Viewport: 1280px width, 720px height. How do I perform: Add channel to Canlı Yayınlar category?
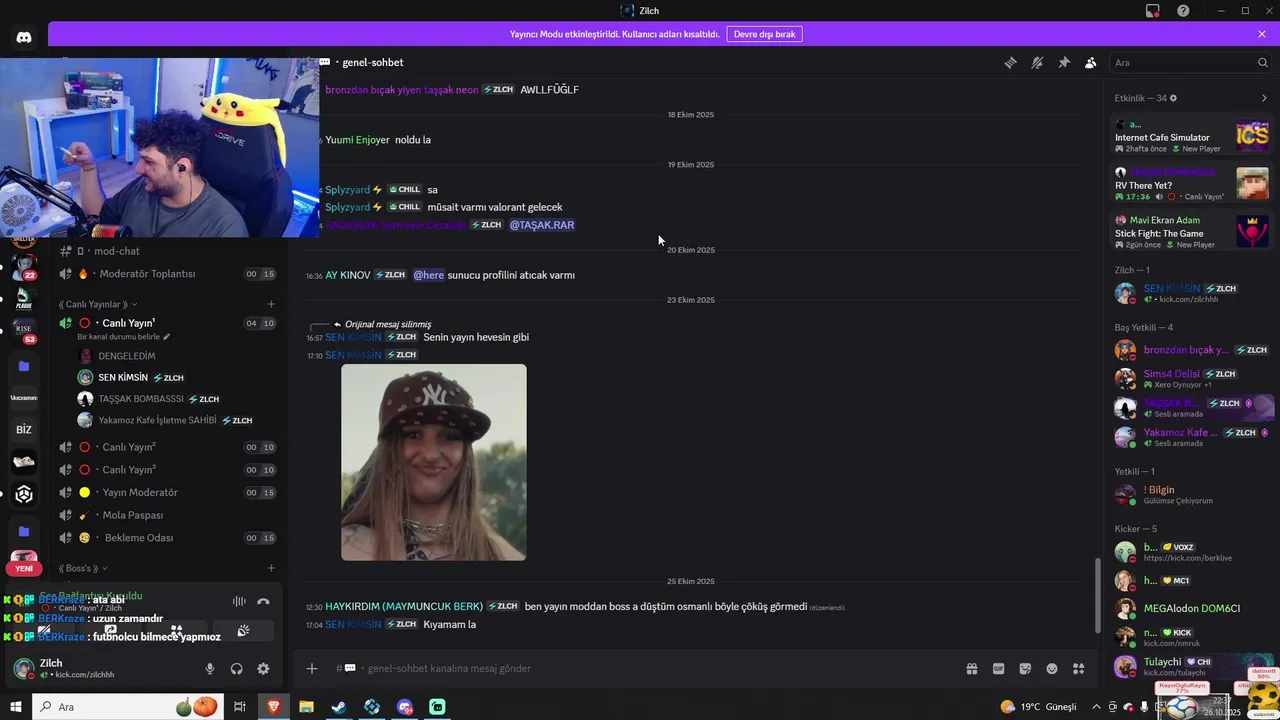pos(271,304)
